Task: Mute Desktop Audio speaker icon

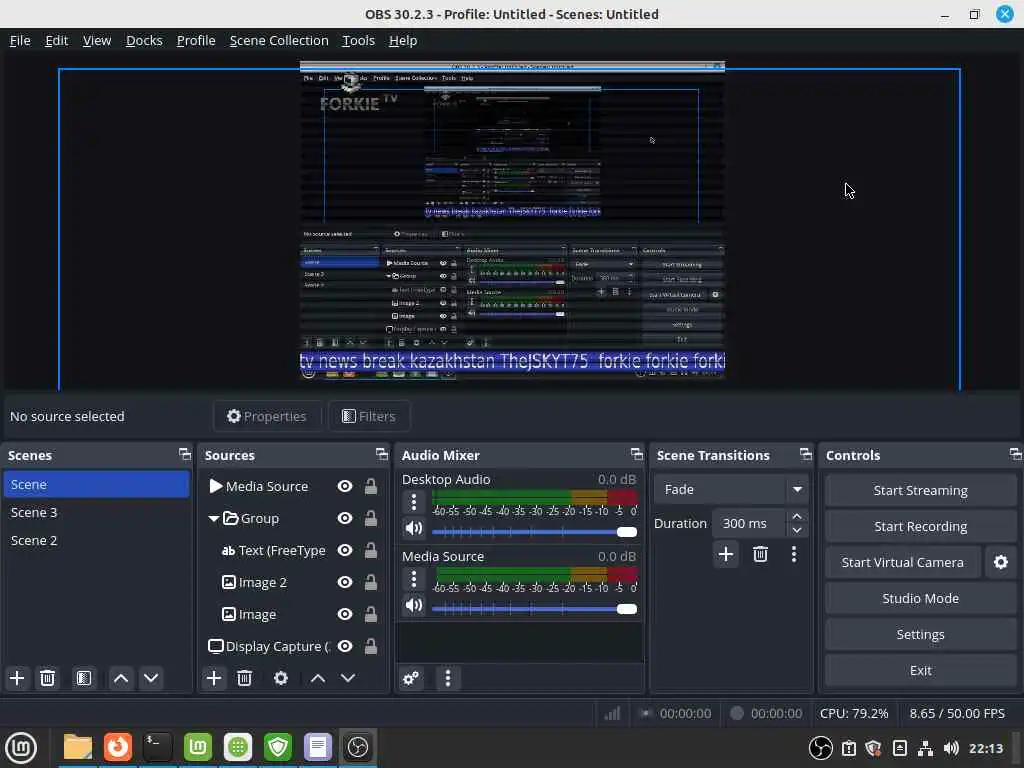Action: [413, 528]
